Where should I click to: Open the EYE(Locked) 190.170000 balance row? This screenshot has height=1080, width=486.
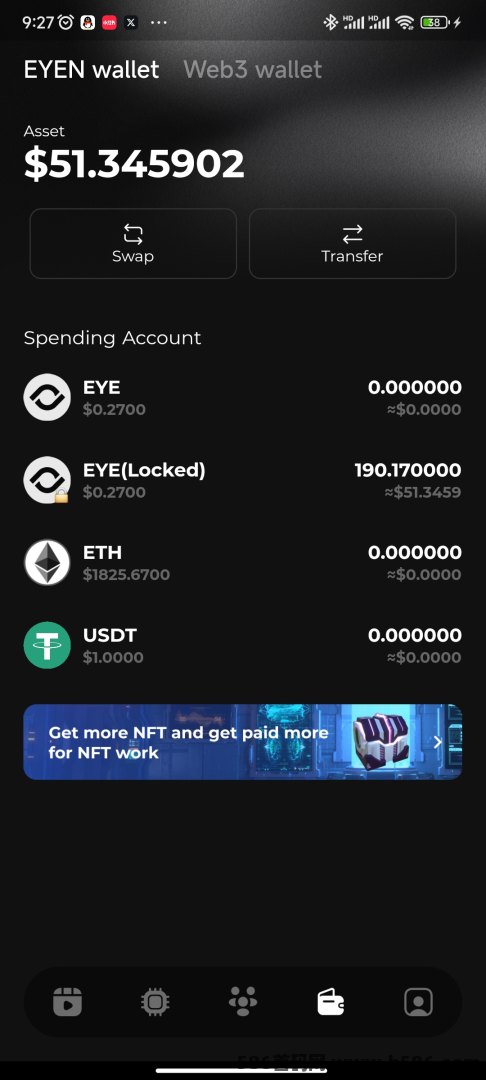tap(242, 480)
